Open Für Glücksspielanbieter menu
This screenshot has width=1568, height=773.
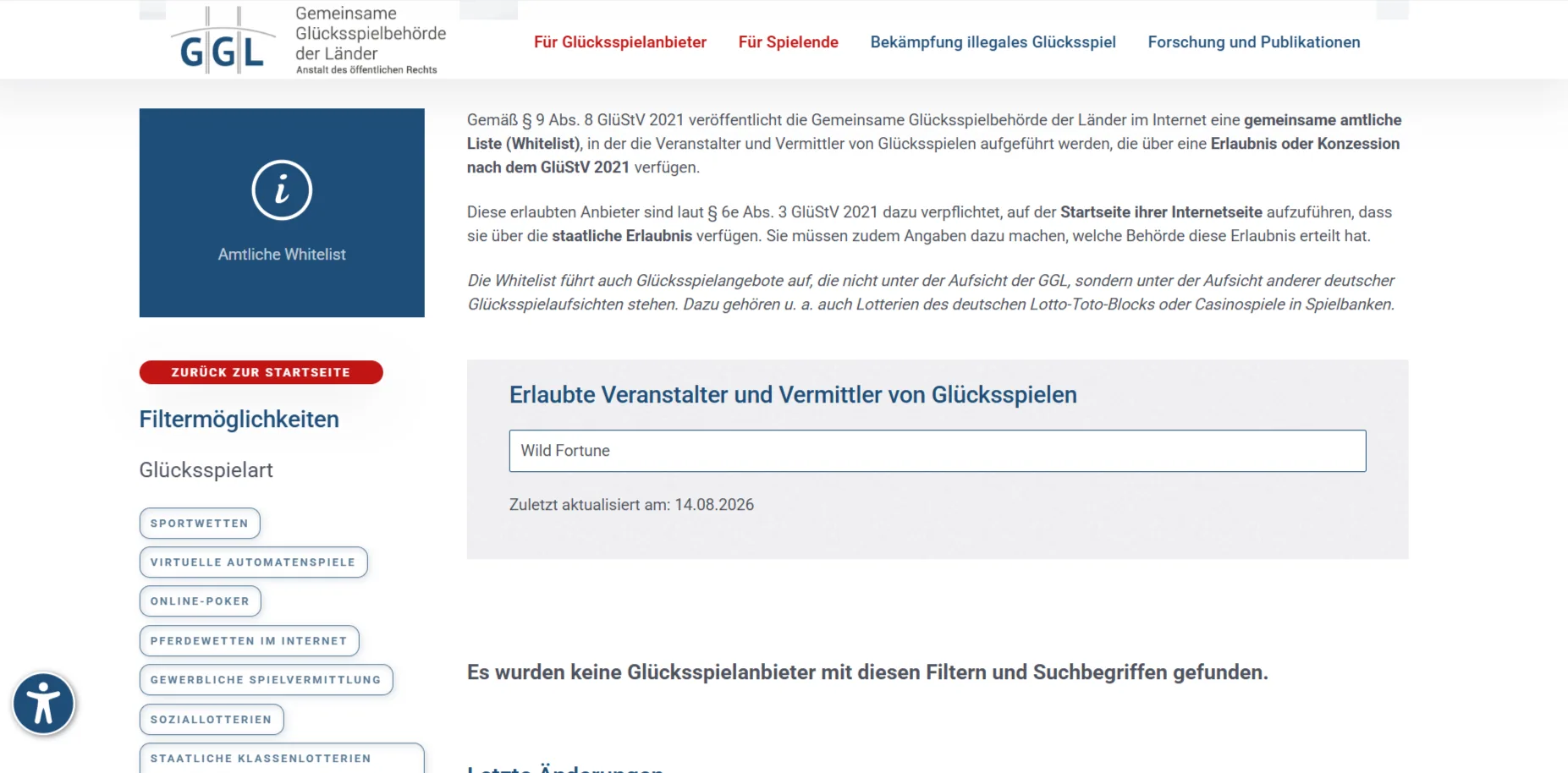619,42
